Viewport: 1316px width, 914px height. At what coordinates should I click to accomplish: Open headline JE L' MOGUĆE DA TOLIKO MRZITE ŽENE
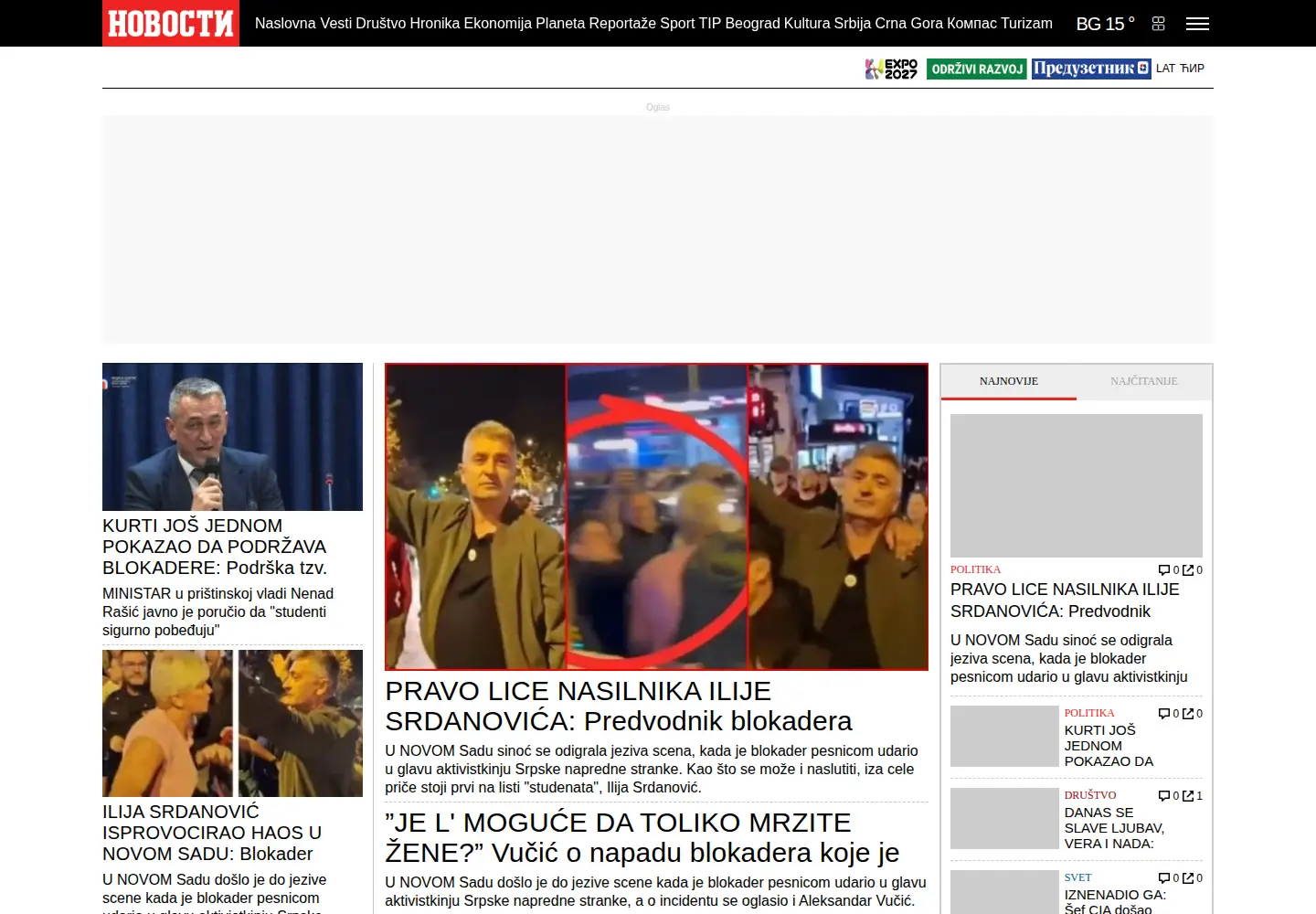point(642,837)
